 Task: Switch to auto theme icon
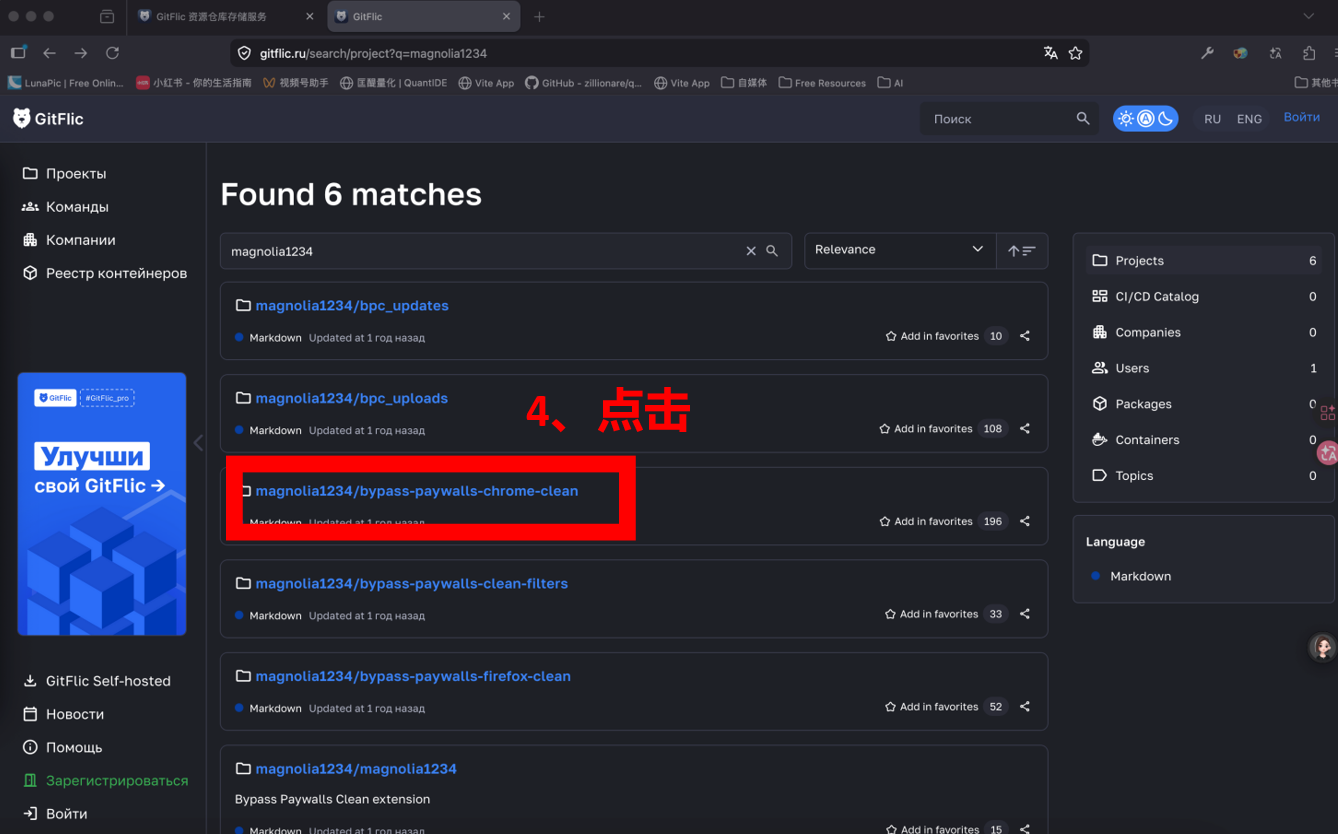(x=1146, y=118)
